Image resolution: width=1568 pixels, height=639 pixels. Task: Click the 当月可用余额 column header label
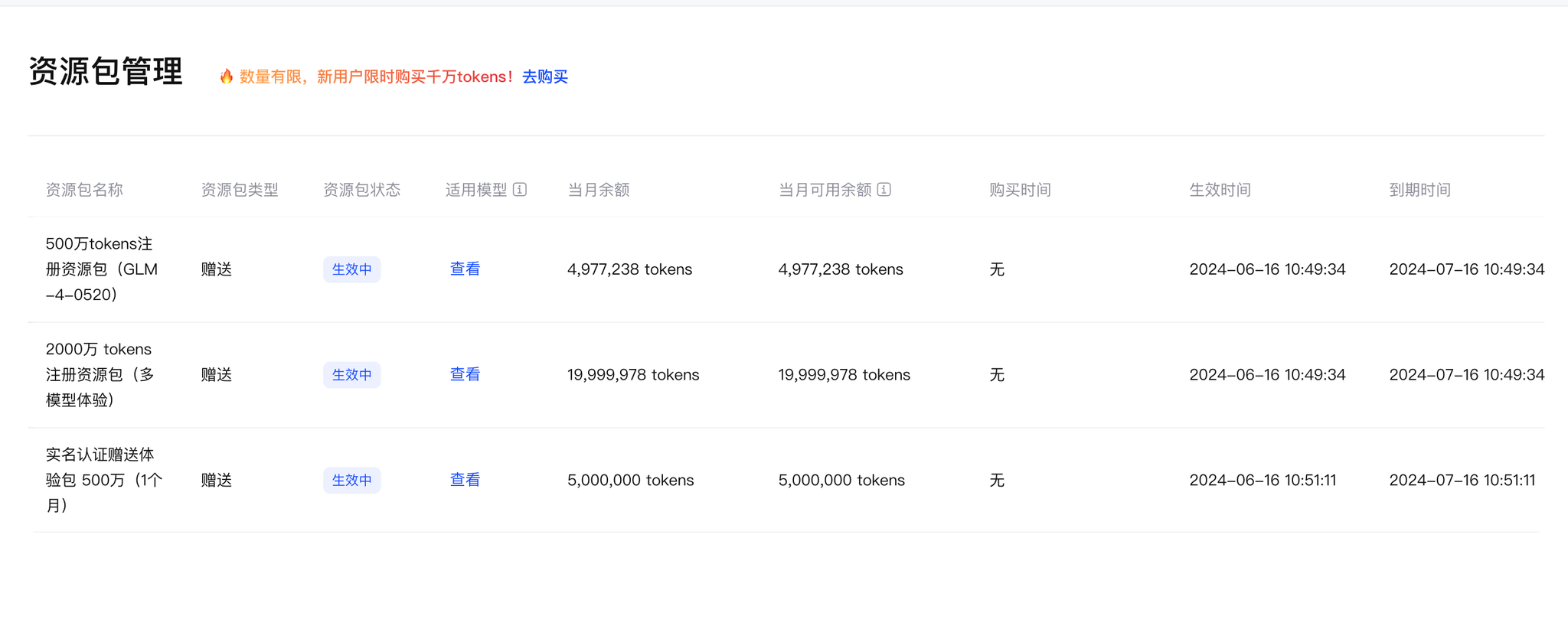[x=825, y=190]
